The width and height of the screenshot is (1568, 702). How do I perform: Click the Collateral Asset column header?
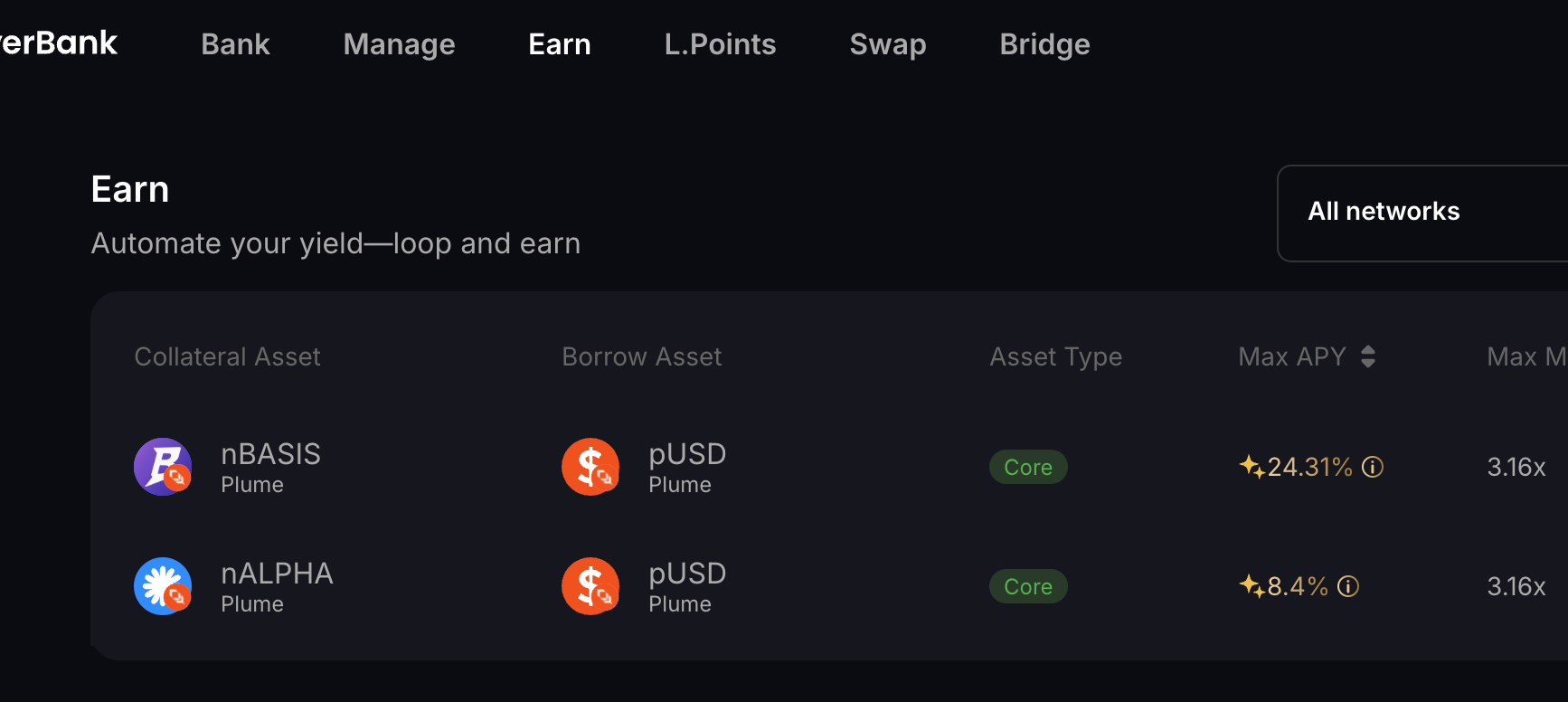227,356
